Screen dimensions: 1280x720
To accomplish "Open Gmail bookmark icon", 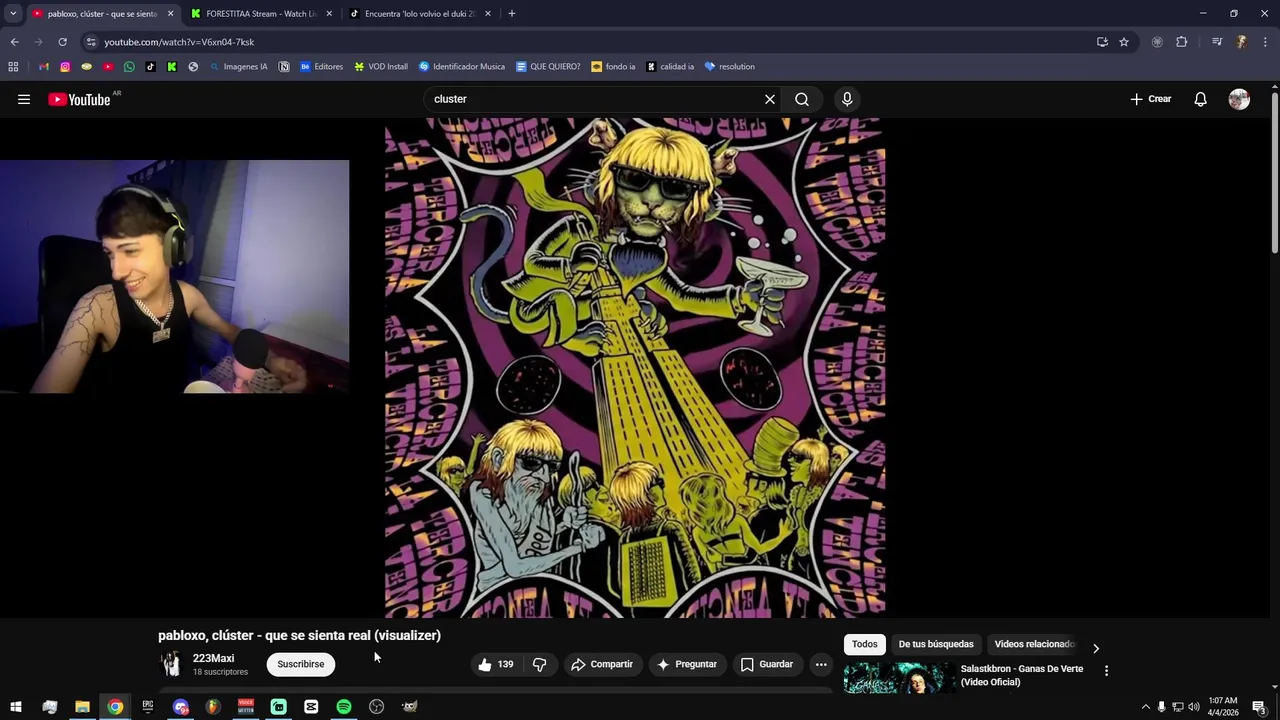I will [x=44, y=67].
